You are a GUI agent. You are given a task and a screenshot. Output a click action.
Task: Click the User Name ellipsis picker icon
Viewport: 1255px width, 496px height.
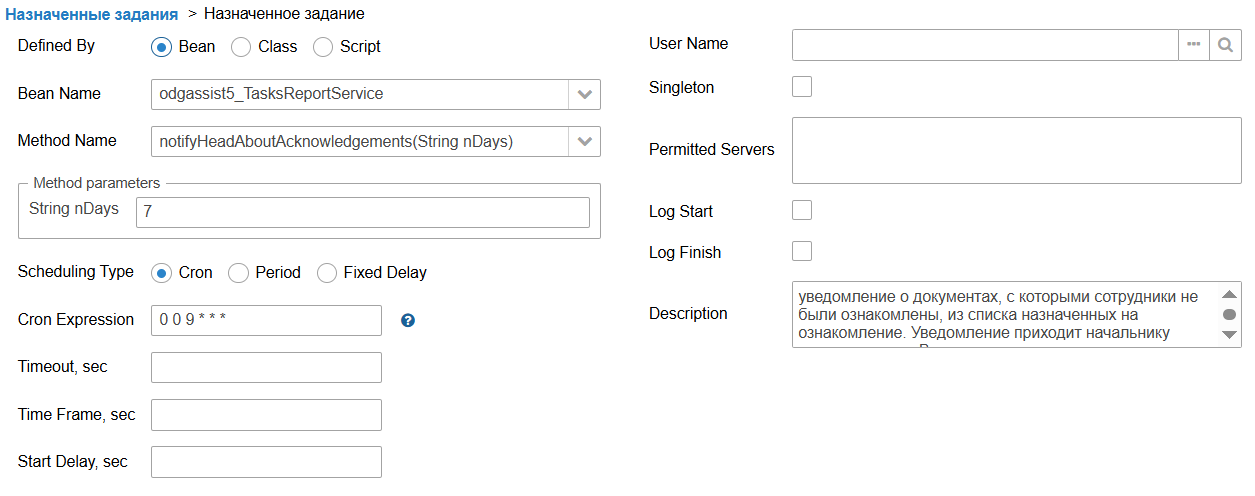(1193, 45)
